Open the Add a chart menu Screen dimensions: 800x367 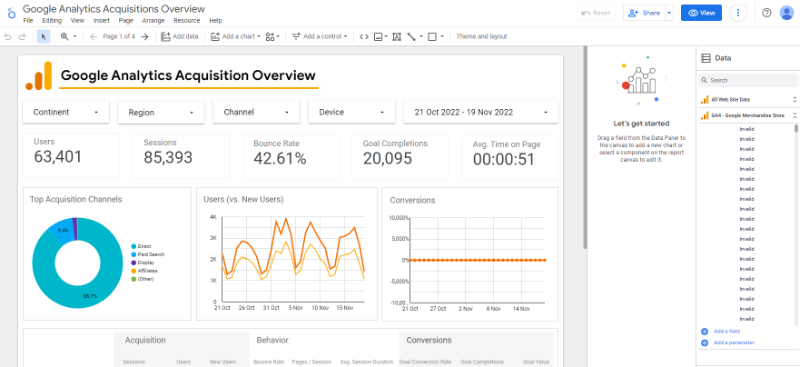235,37
